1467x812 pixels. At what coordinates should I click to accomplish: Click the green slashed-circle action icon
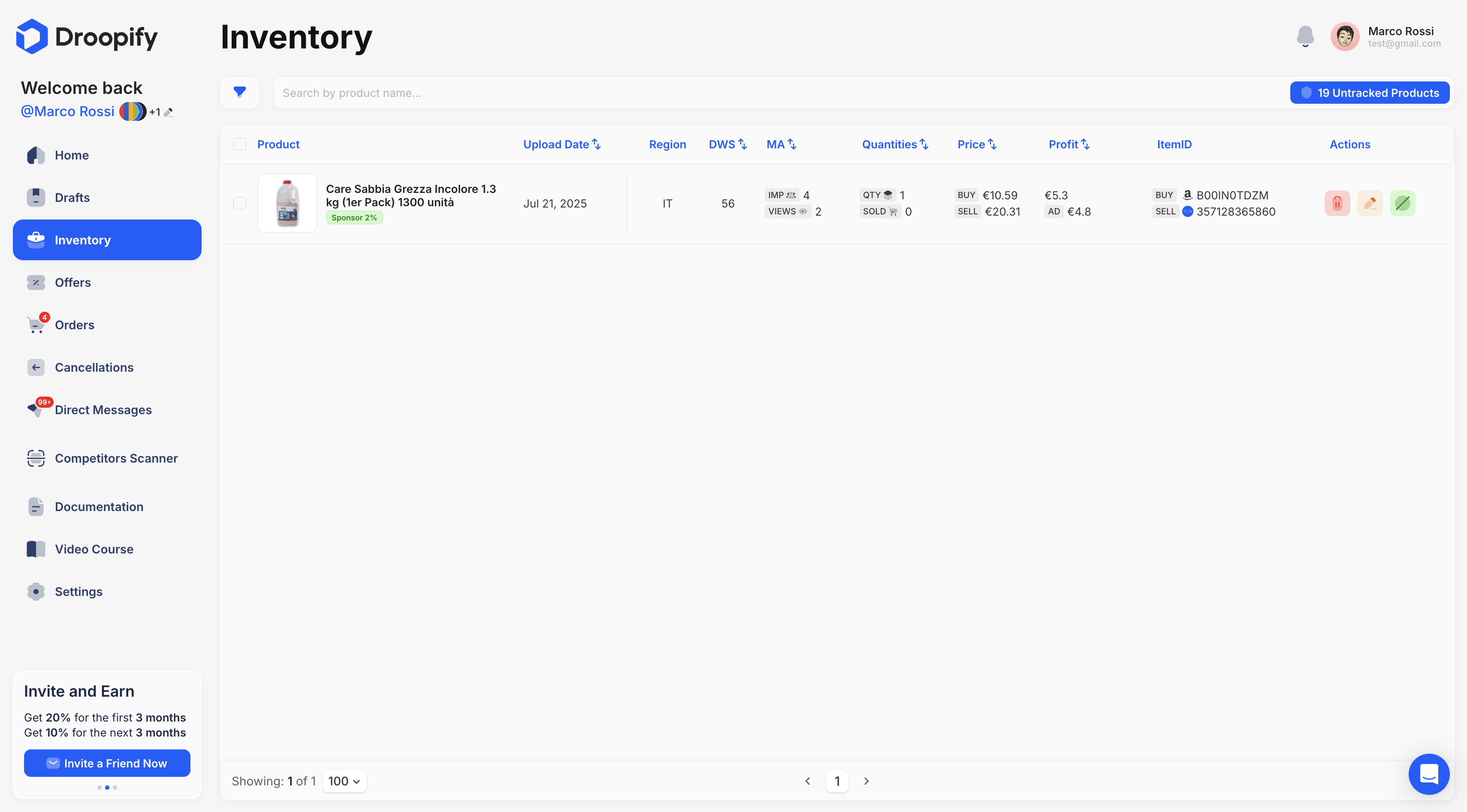pos(1402,203)
